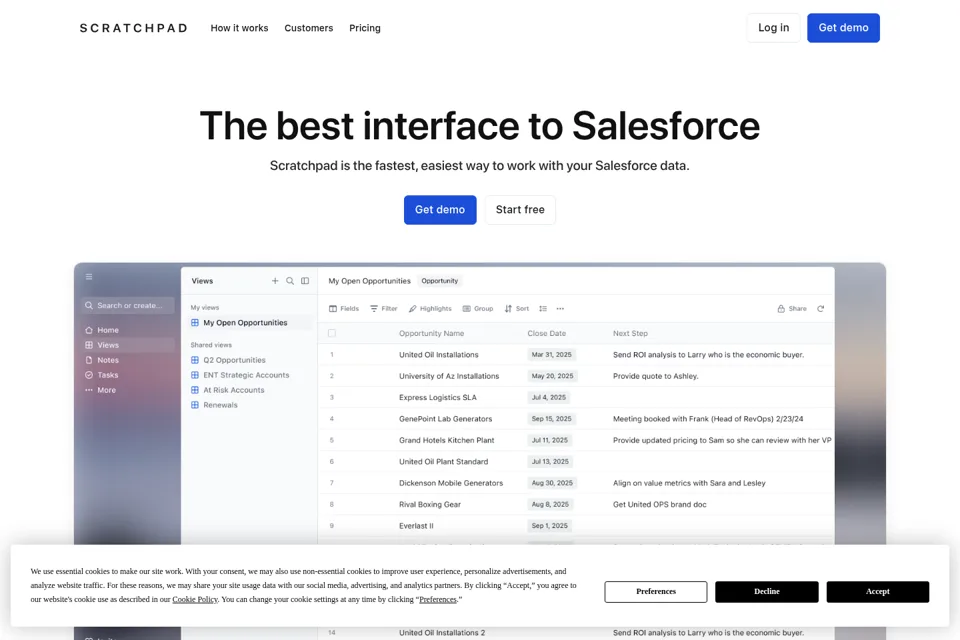Click United Oil Plant Standard cell
Screen dimensions: 960x640
443,462
